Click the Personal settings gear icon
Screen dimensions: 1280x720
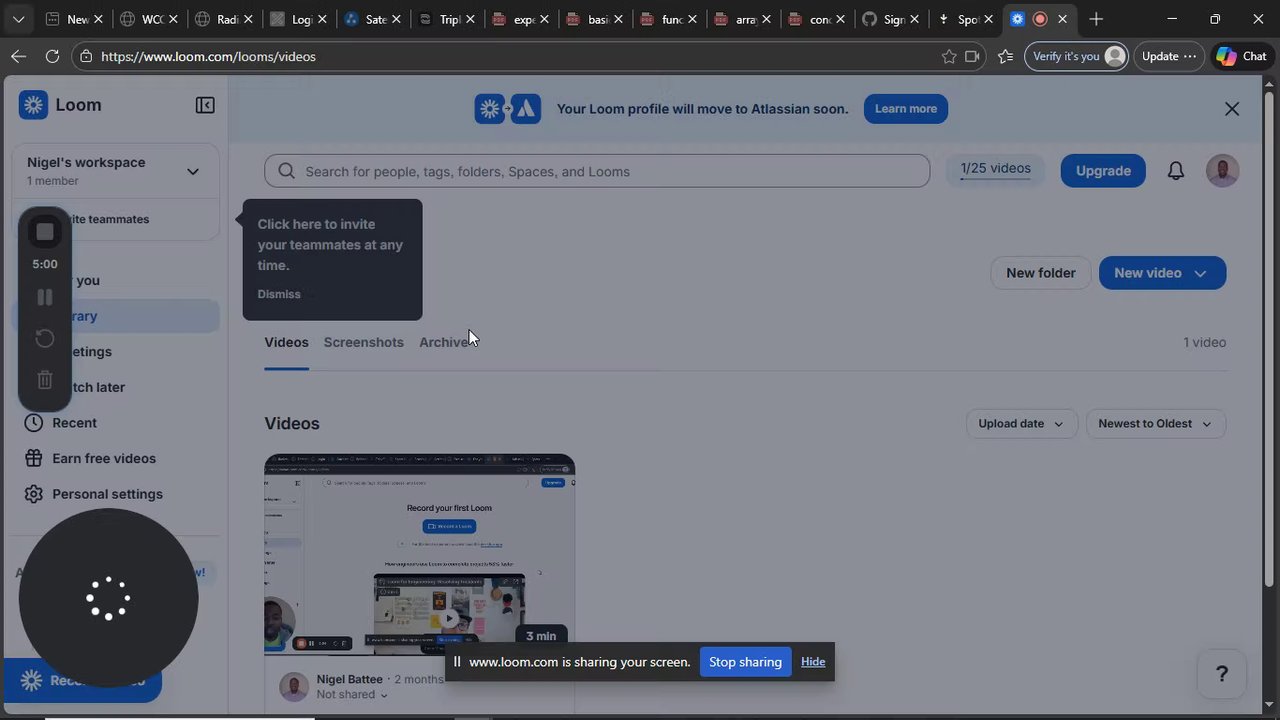34,494
